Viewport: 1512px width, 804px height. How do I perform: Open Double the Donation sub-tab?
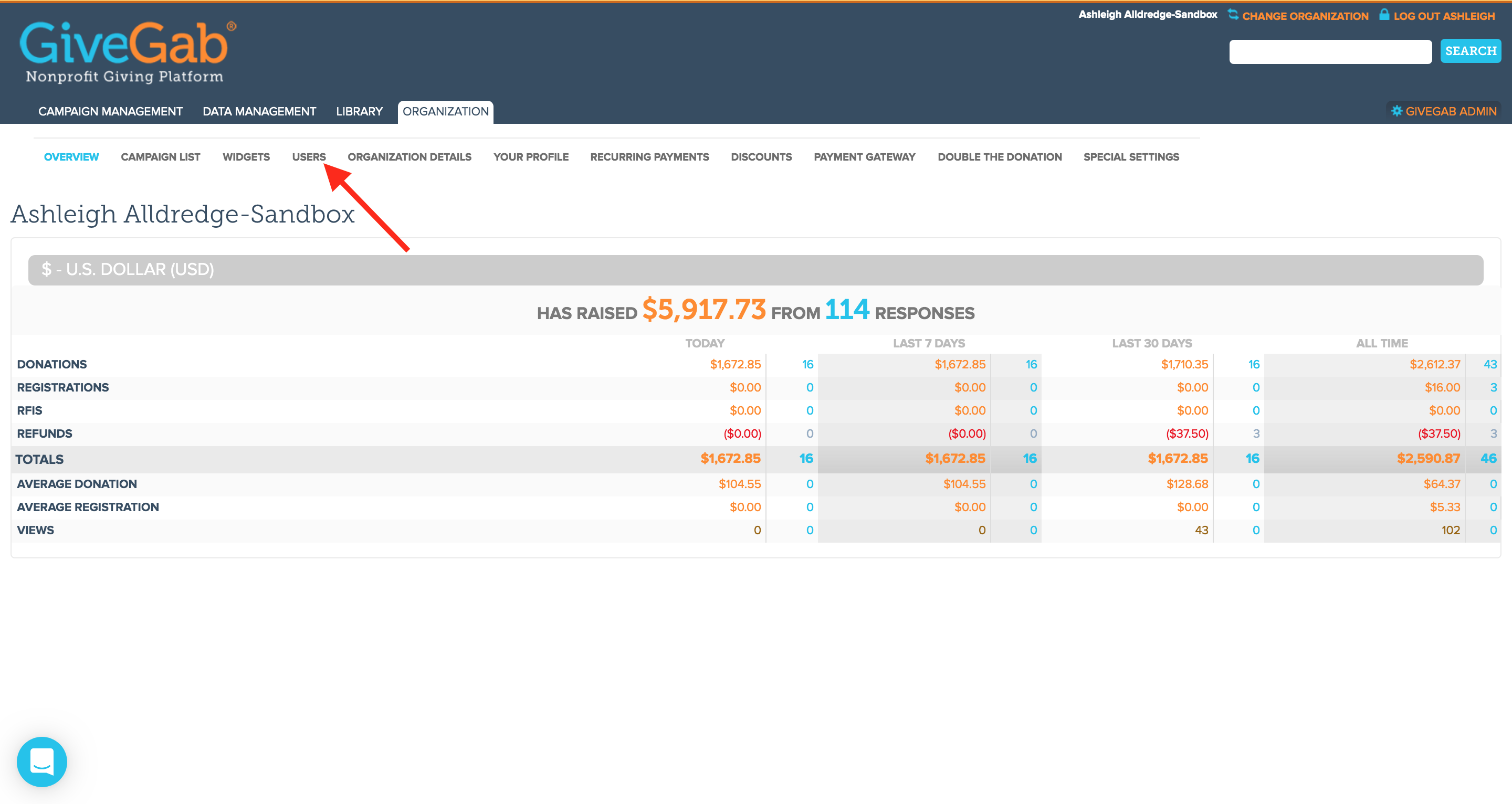click(1000, 157)
